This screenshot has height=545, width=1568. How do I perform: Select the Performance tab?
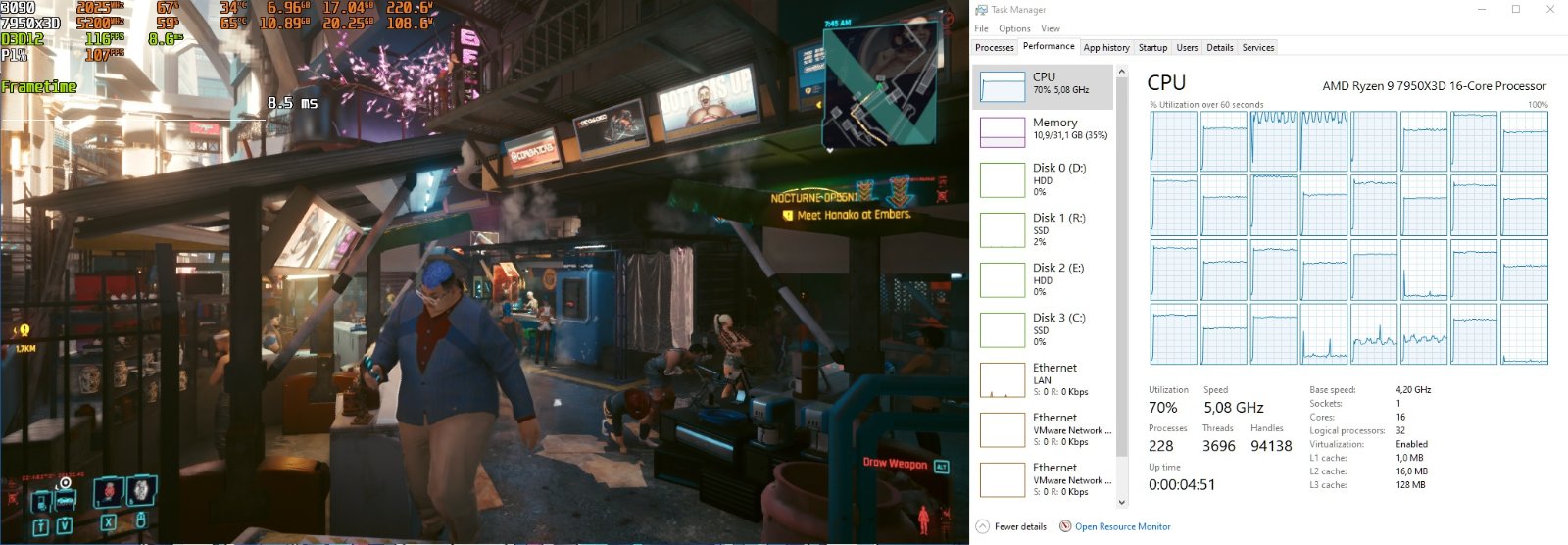1049,46
